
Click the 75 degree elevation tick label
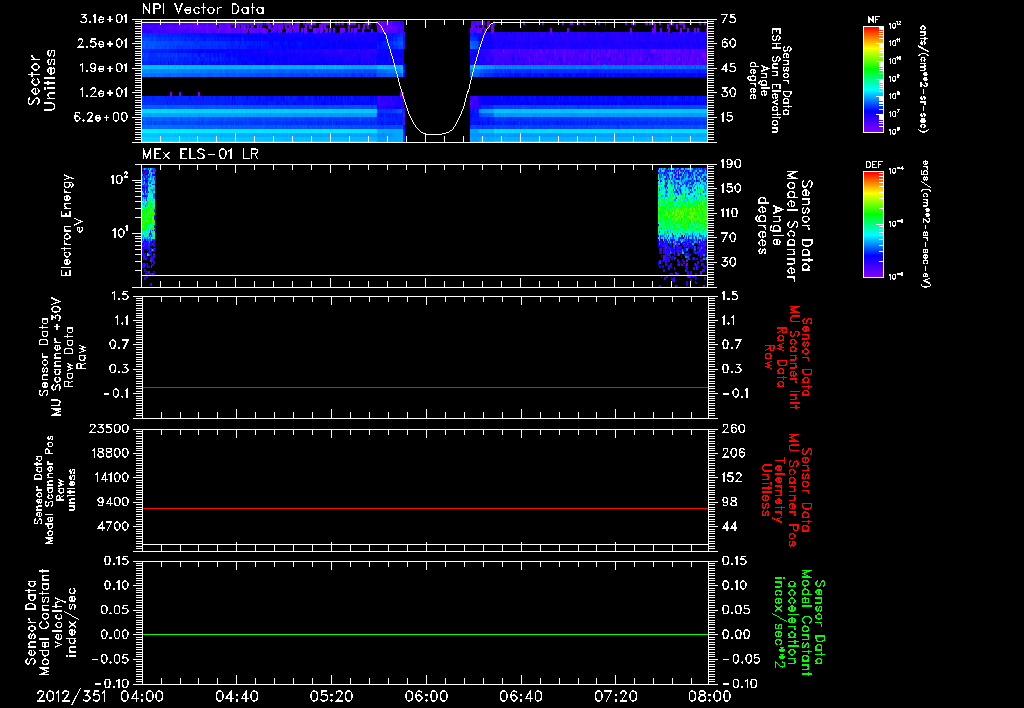coord(729,19)
